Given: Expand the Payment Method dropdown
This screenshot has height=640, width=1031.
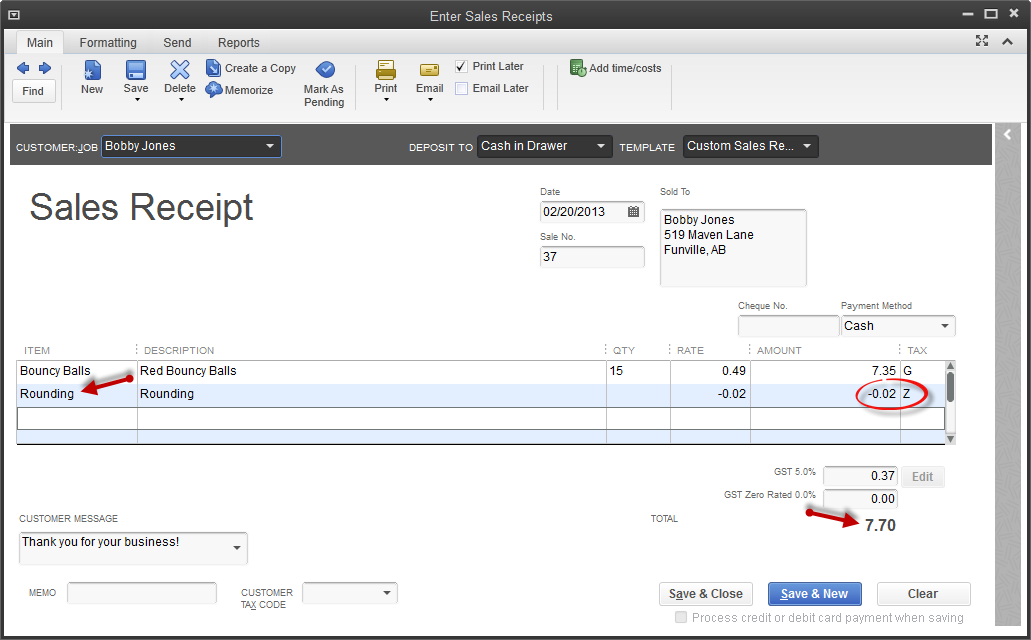Looking at the screenshot, I should (x=944, y=326).
